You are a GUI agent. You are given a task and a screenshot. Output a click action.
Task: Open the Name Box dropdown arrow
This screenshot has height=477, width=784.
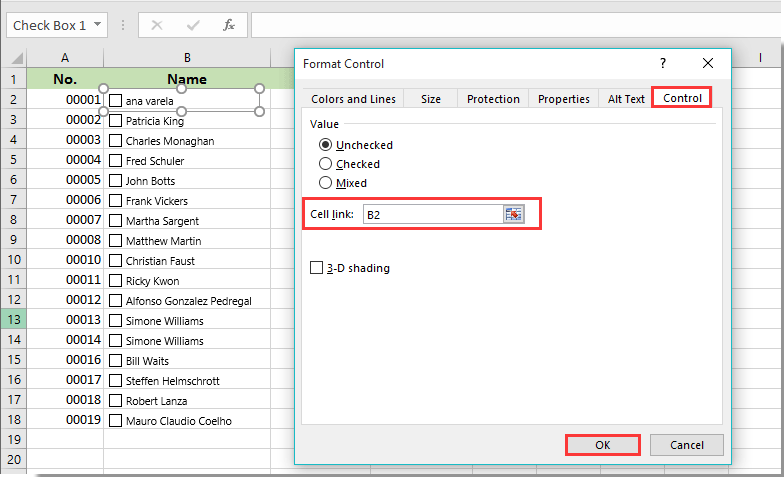[x=97, y=25]
